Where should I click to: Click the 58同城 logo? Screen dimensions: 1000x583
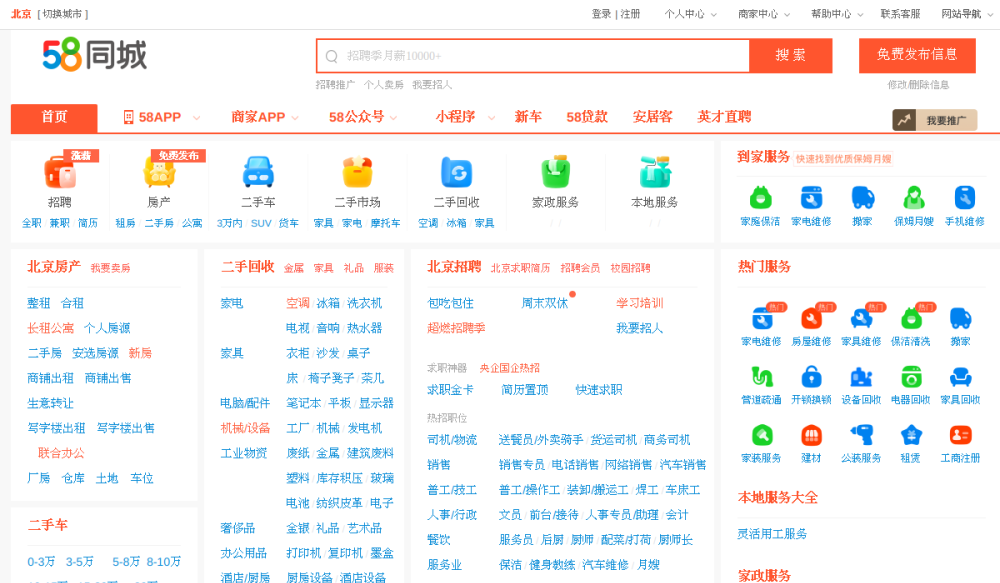[94, 55]
